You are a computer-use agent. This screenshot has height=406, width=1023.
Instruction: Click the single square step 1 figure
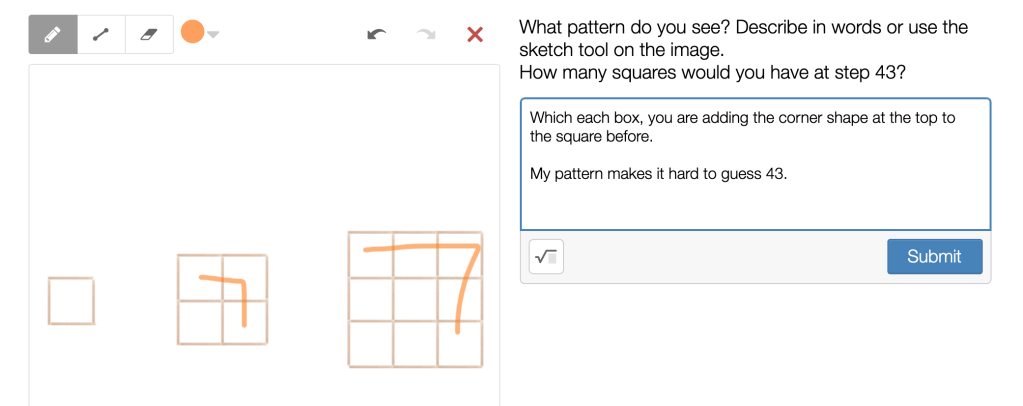click(71, 301)
